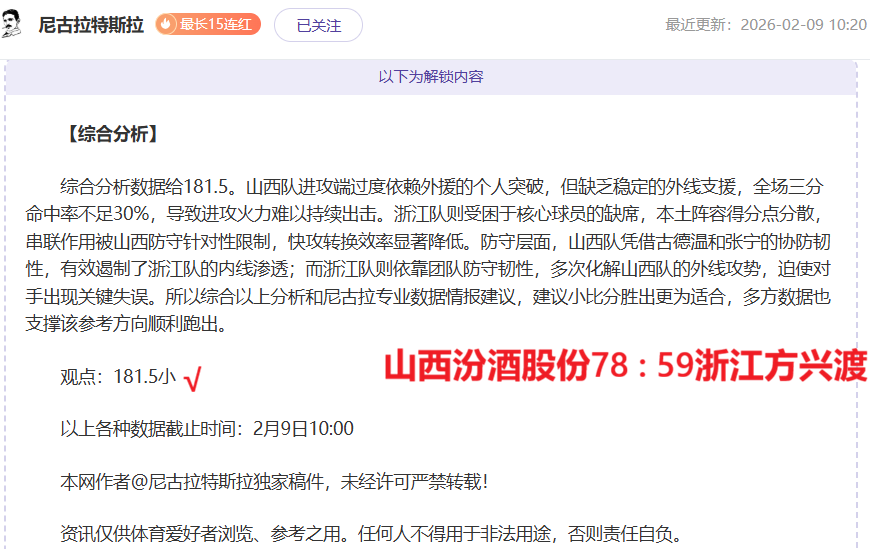The height and width of the screenshot is (549, 870).
Task: Click the 以下为解锁内容 banner
Action: pyautogui.click(x=431, y=77)
